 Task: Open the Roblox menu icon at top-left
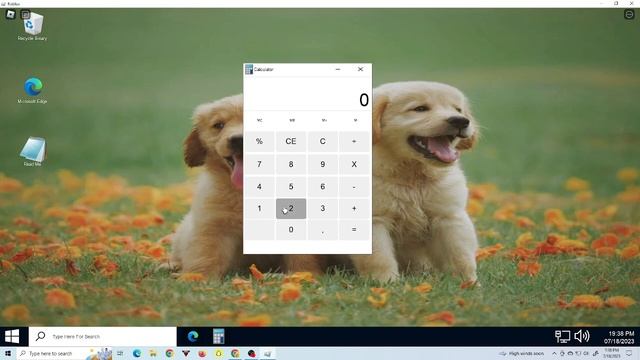11,15
